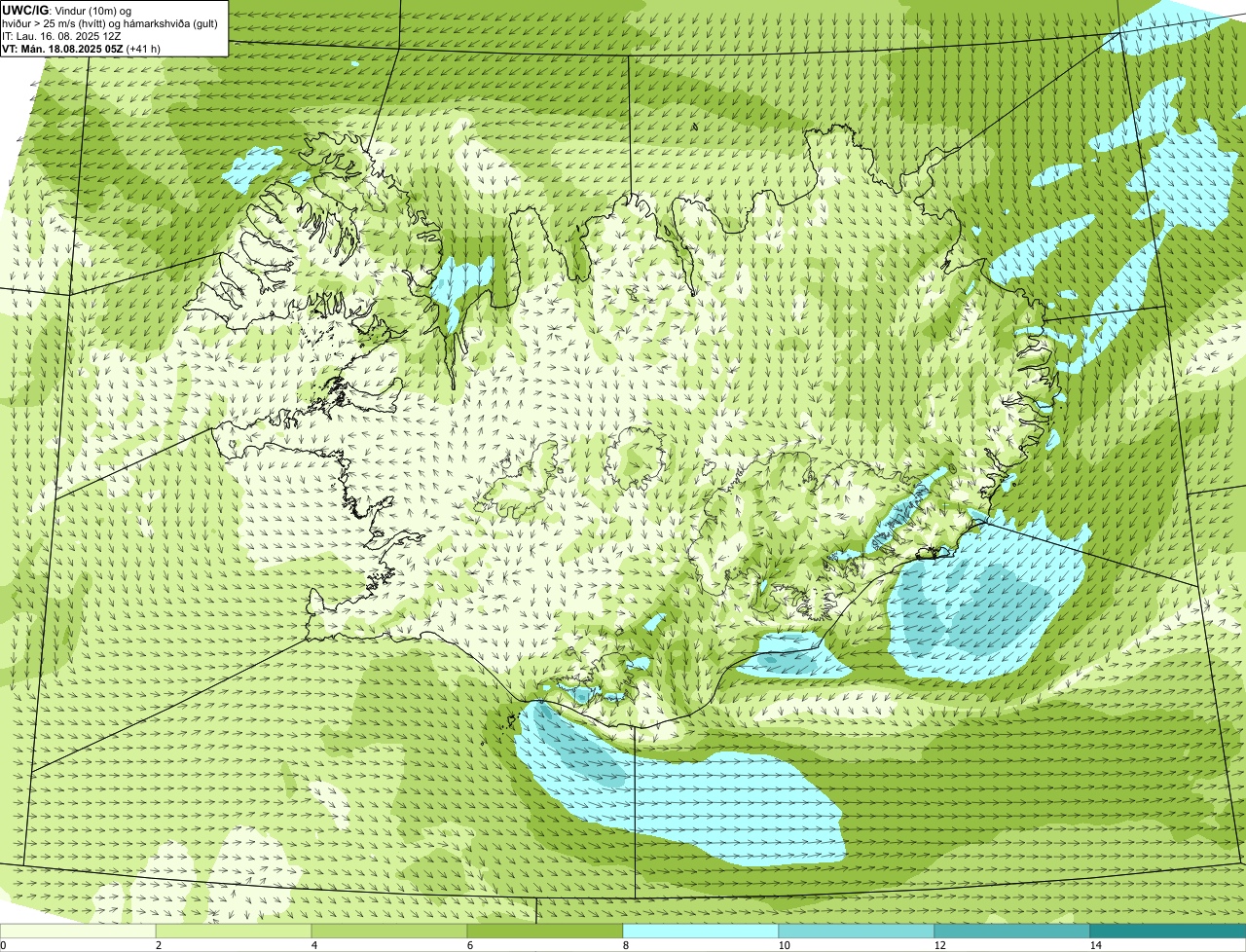
Task: Click the 4–6 m/s green legend swatch
Action: (x=389, y=932)
